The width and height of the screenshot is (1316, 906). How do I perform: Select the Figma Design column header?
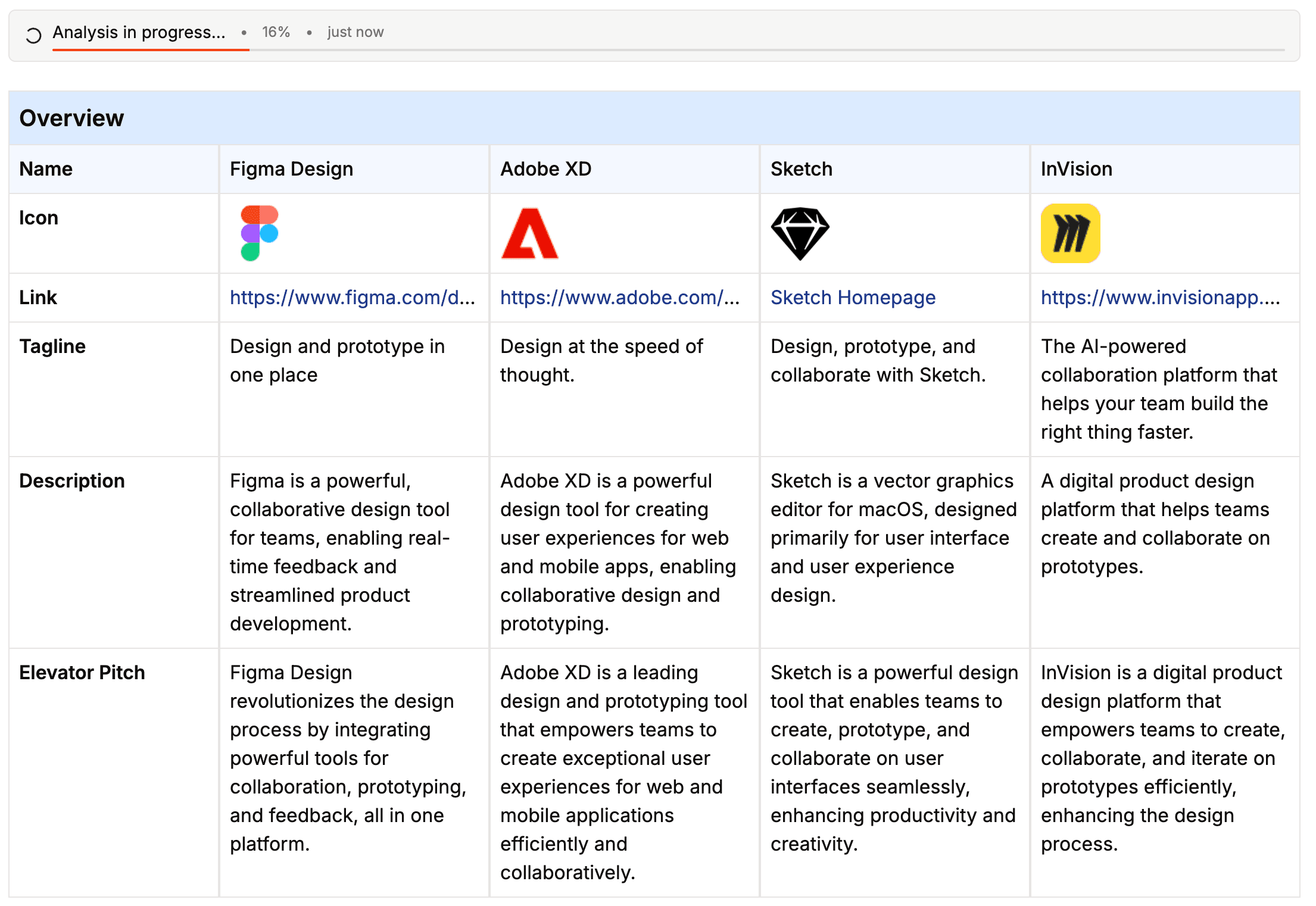tap(291, 169)
